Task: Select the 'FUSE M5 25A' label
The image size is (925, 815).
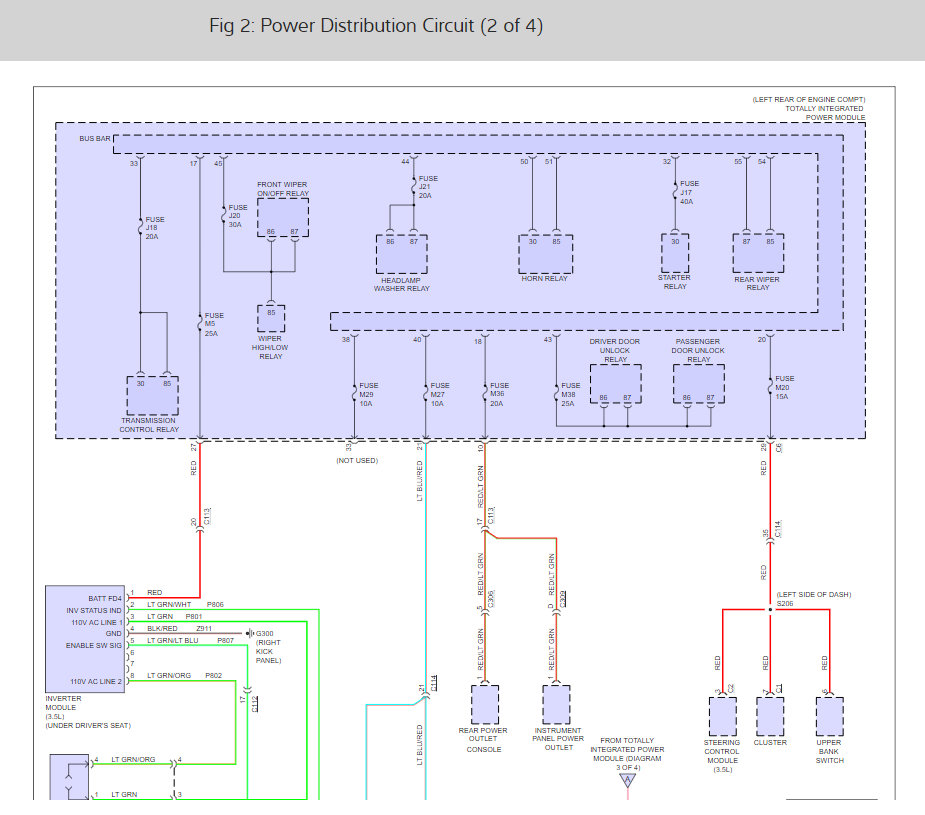Action: point(214,324)
